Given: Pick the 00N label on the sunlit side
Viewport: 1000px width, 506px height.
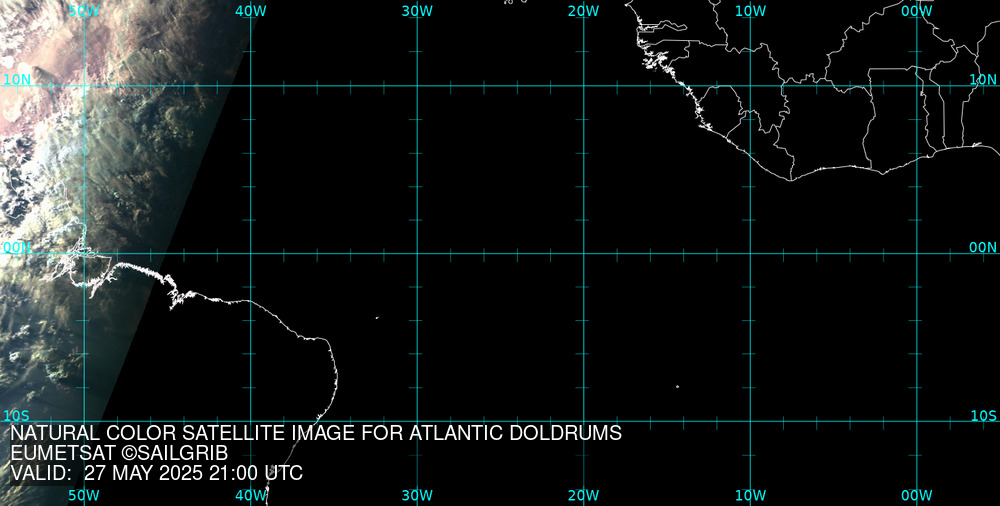Looking at the screenshot, I should coord(17,248).
